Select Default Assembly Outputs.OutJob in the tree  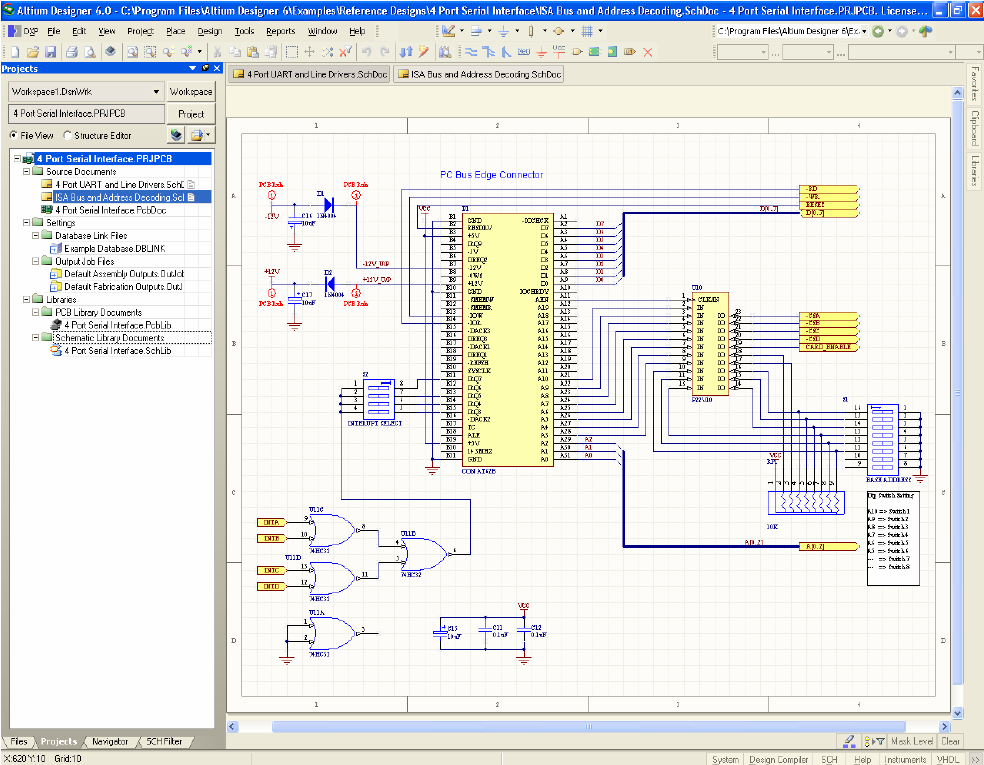pos(124,274)
